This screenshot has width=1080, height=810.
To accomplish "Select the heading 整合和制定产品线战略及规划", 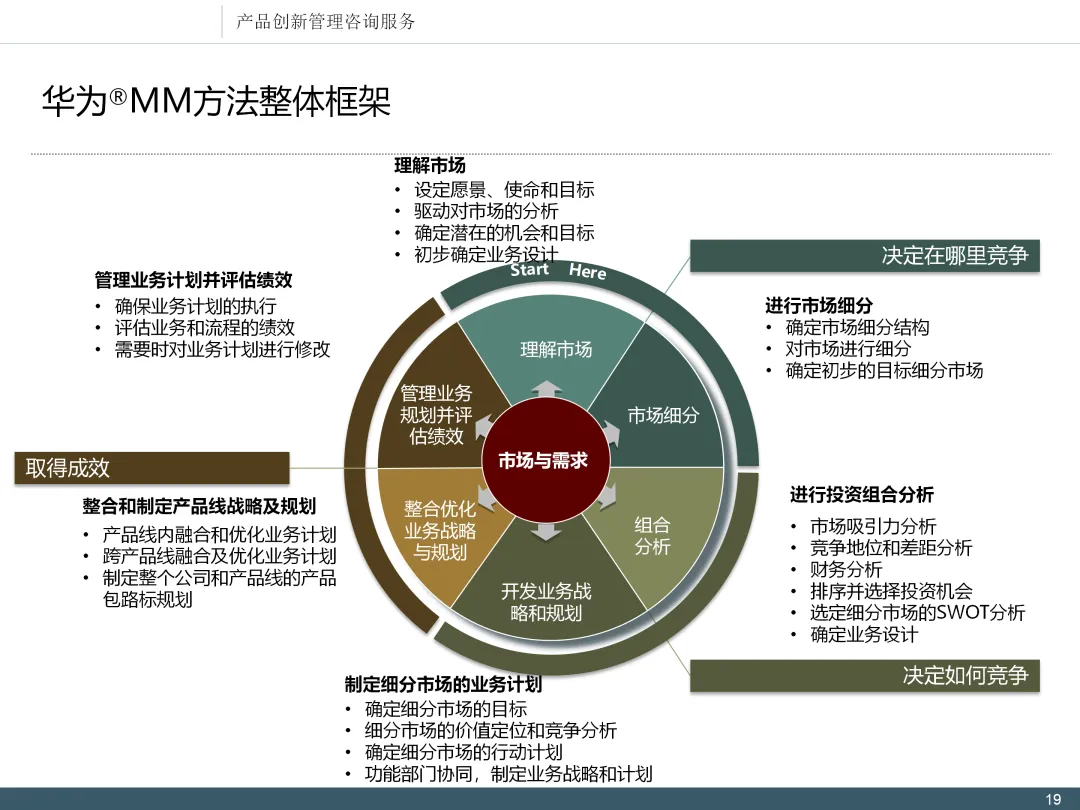I will pos(199,506).
